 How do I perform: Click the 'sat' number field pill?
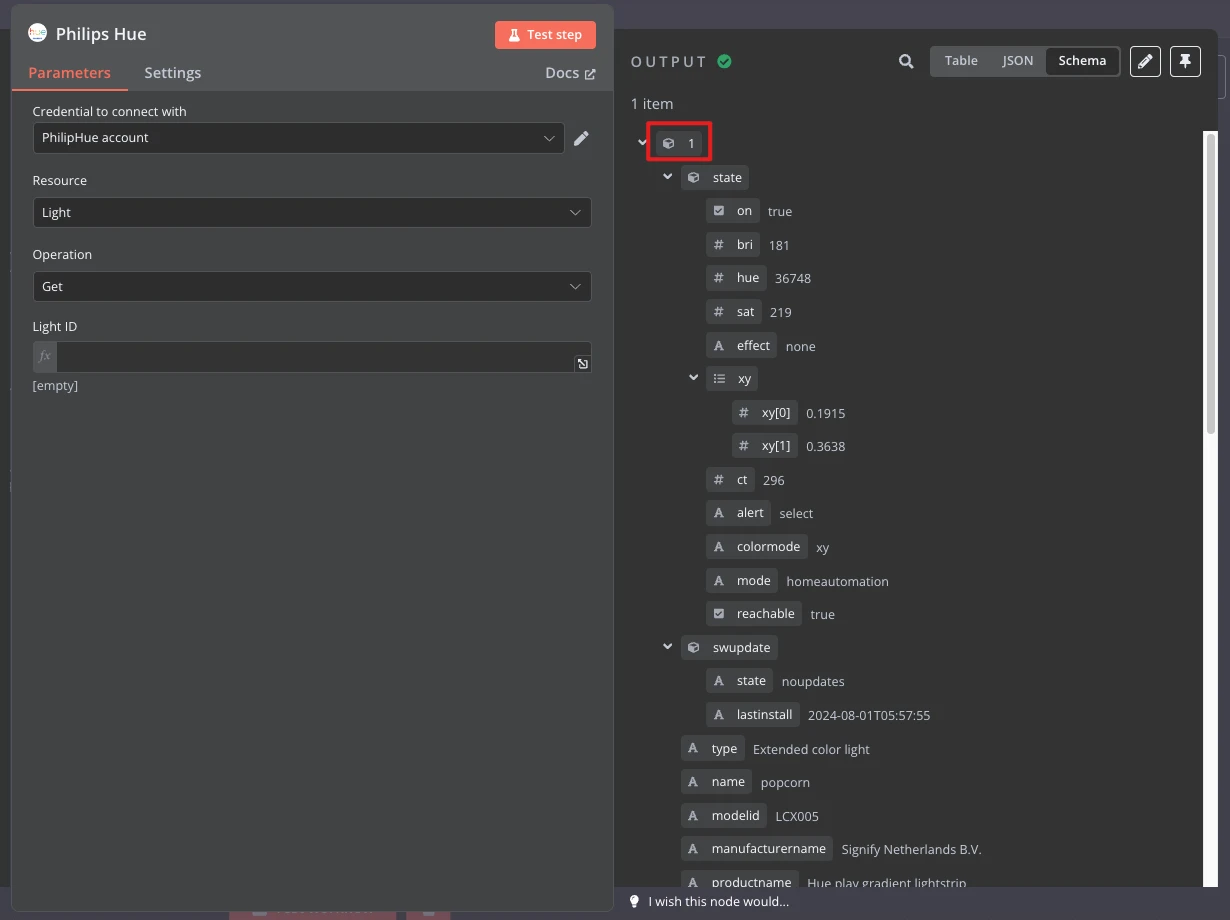coord(734,312)
